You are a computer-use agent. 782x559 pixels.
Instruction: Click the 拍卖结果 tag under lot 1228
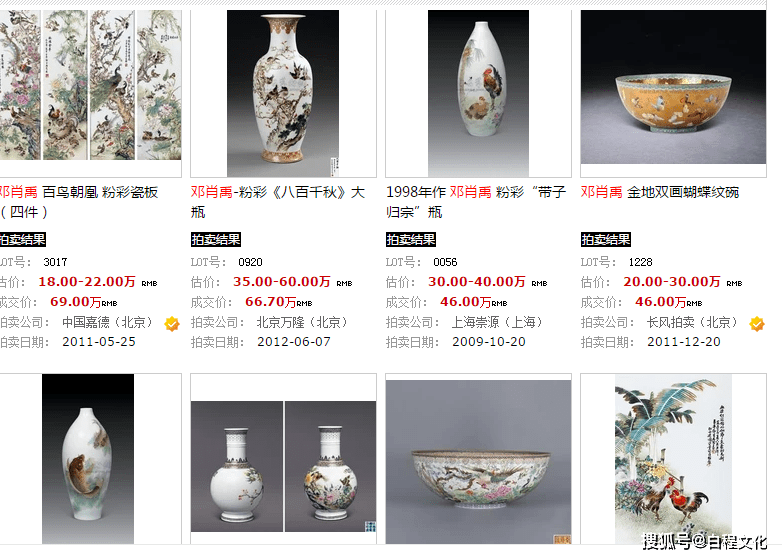point(606,239)
